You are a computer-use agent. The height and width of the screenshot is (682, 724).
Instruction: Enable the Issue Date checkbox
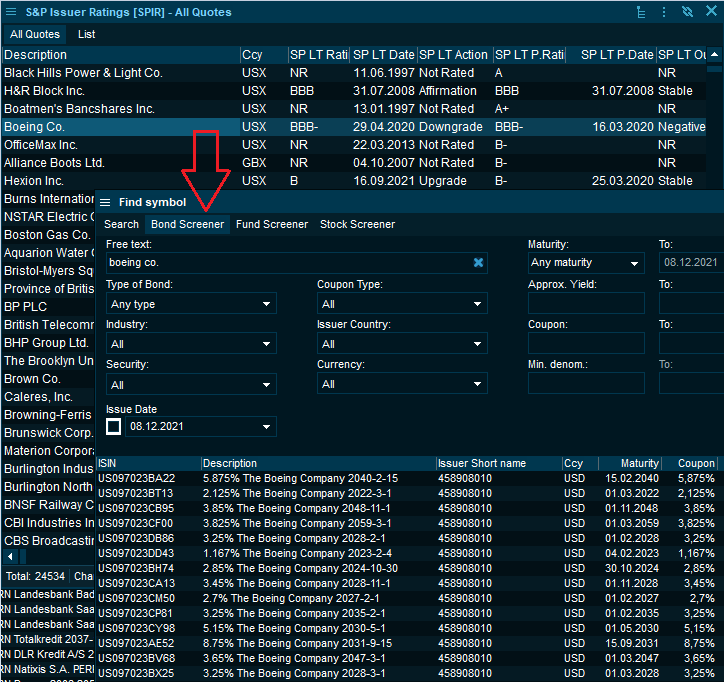coord(114,427)
